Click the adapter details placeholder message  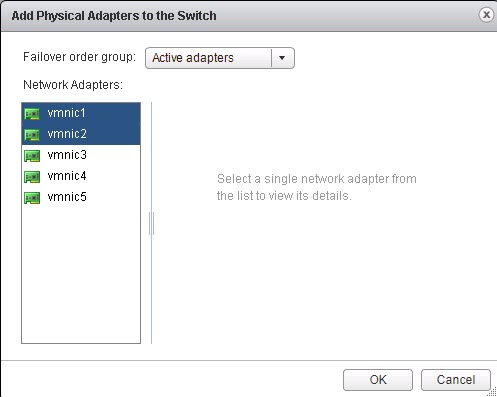317,187
